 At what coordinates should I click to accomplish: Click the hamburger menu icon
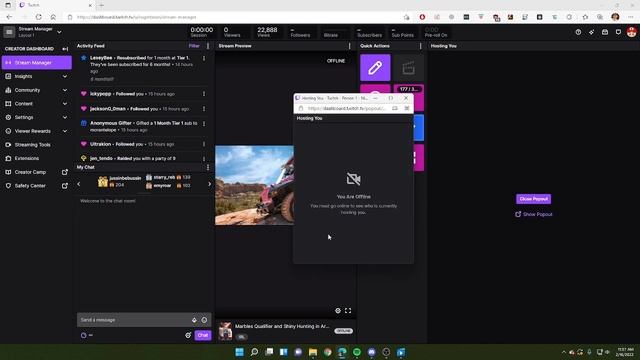pos(9,32)
